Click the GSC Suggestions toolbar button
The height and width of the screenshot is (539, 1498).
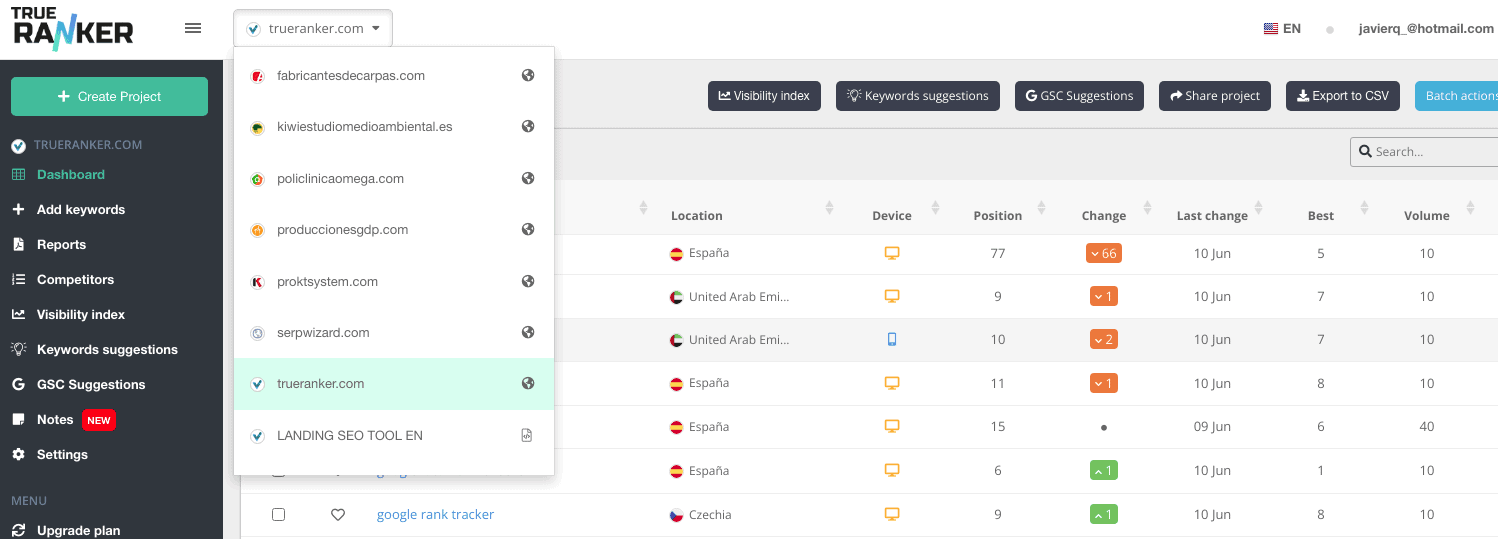click(1079, 96)
